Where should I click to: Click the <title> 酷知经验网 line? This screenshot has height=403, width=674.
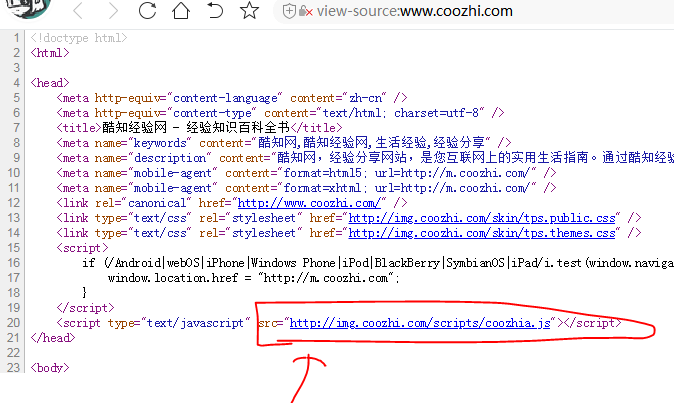point(199,128)
